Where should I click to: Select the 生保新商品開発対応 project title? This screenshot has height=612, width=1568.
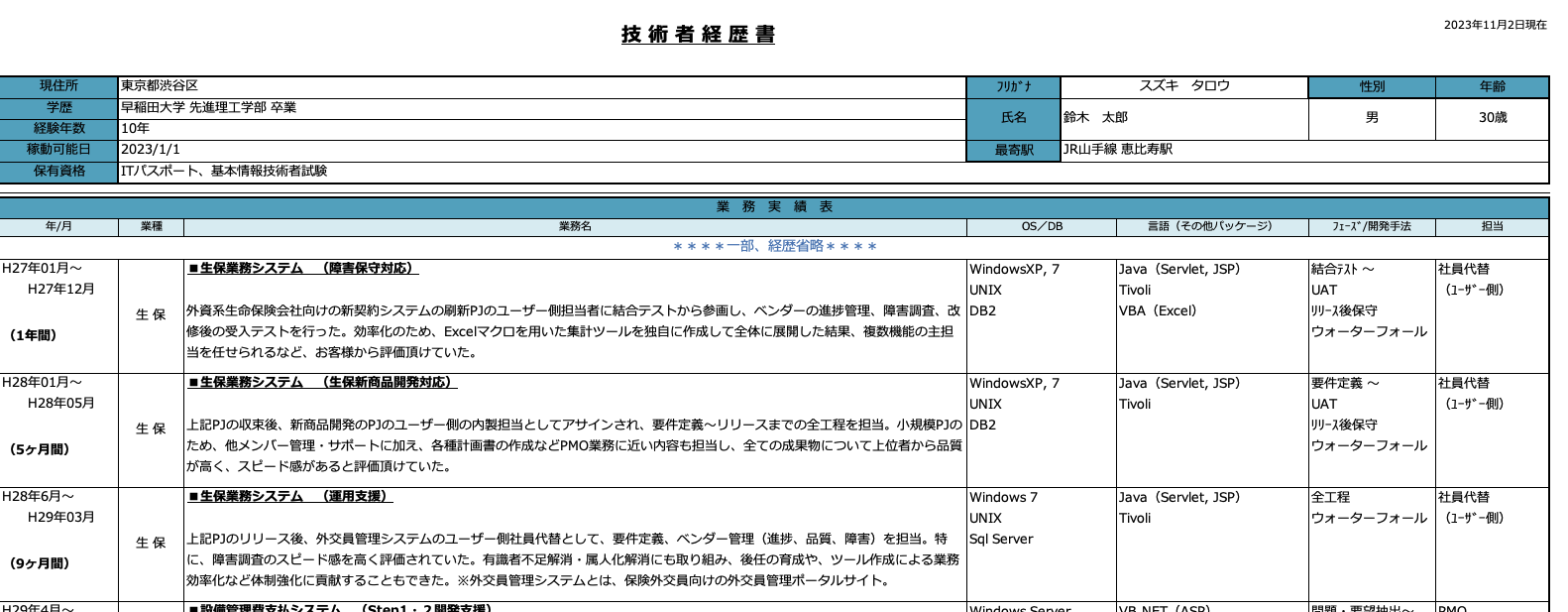(322, 382)
